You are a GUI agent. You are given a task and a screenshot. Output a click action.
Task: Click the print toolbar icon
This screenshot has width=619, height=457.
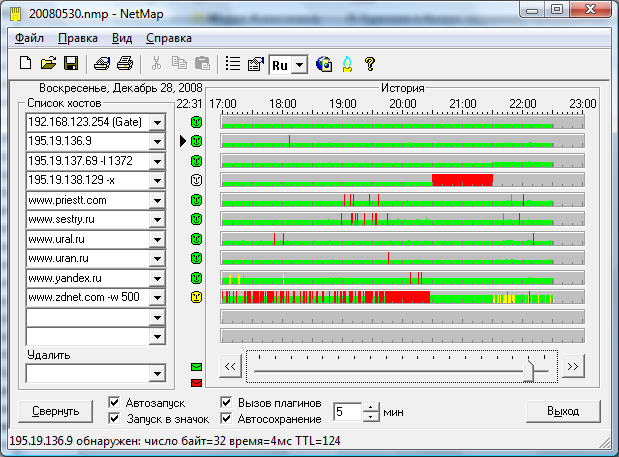[x=125, y=63]
